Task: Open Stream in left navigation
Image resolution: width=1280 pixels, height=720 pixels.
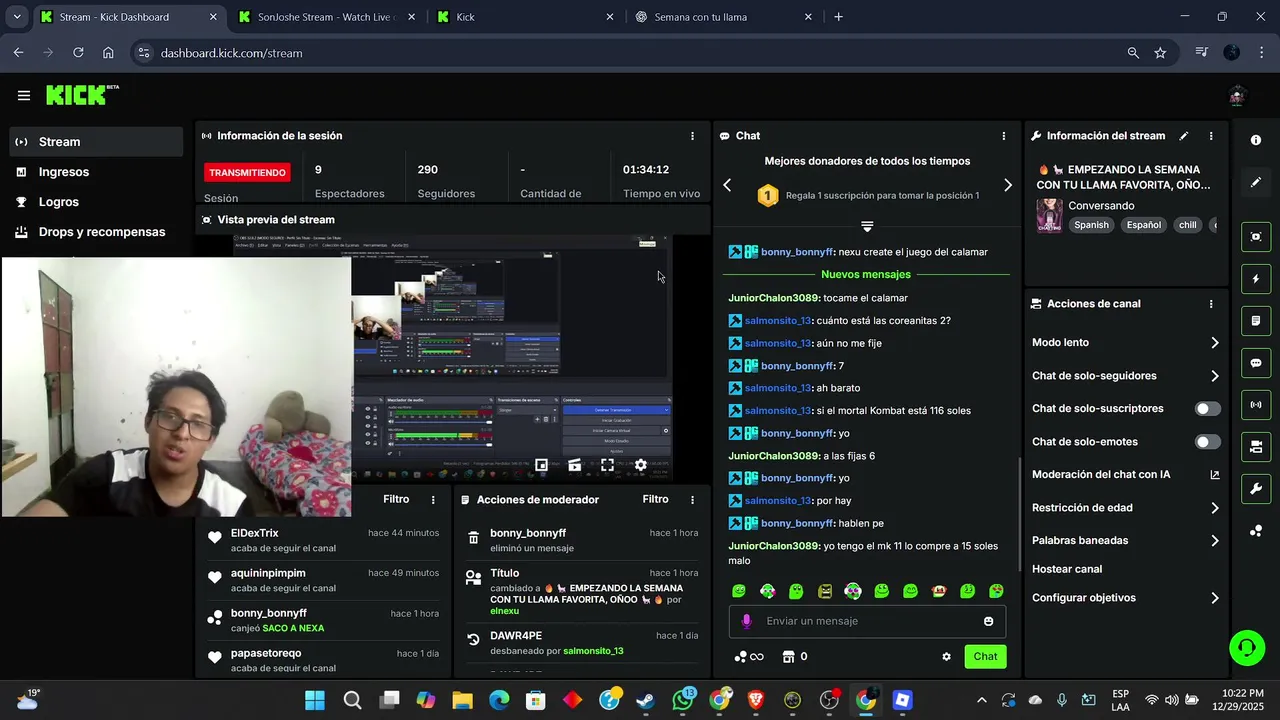Action: click(96, 142)
